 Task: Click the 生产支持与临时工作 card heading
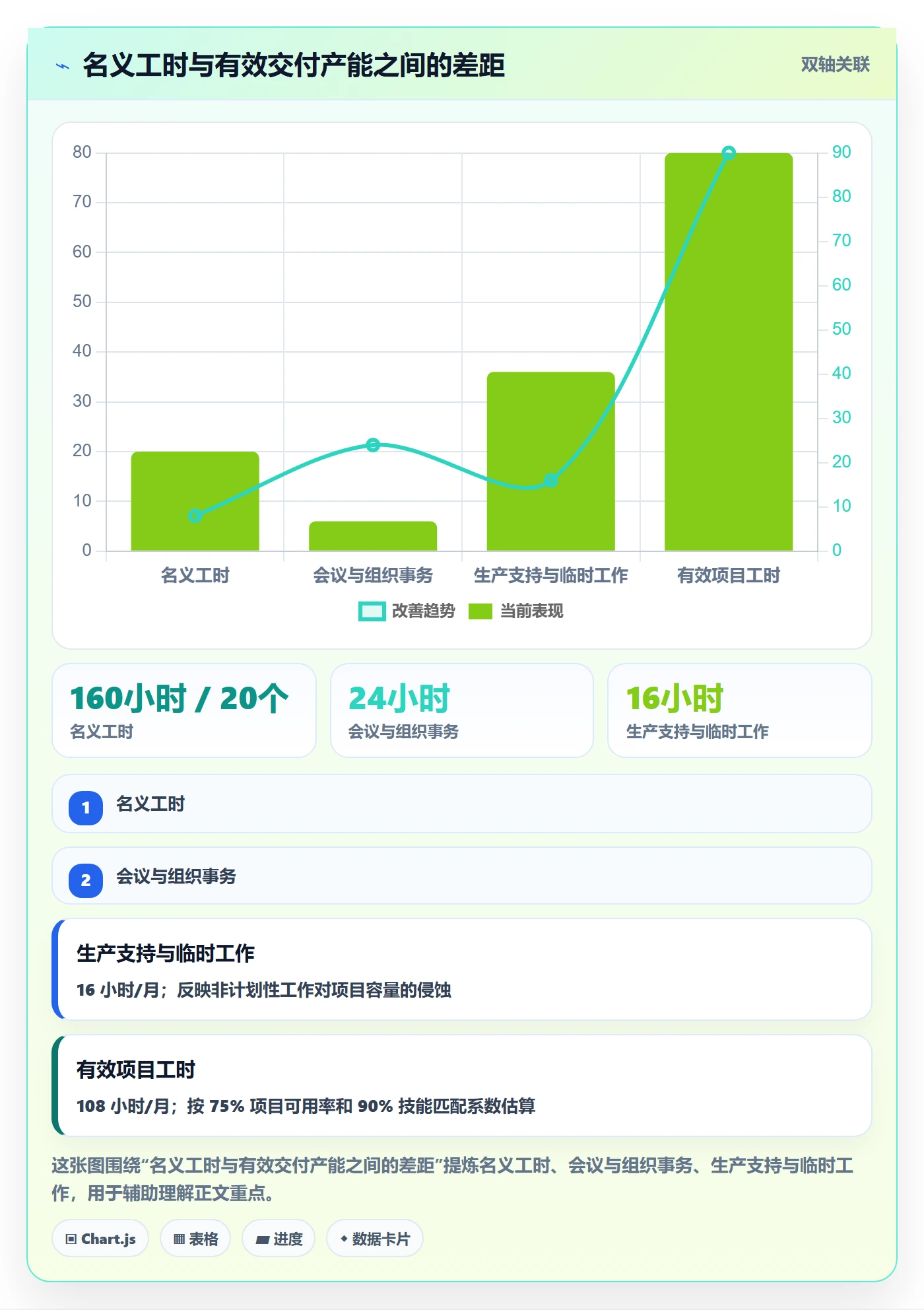pyautogui.click(x=166, y=953)
